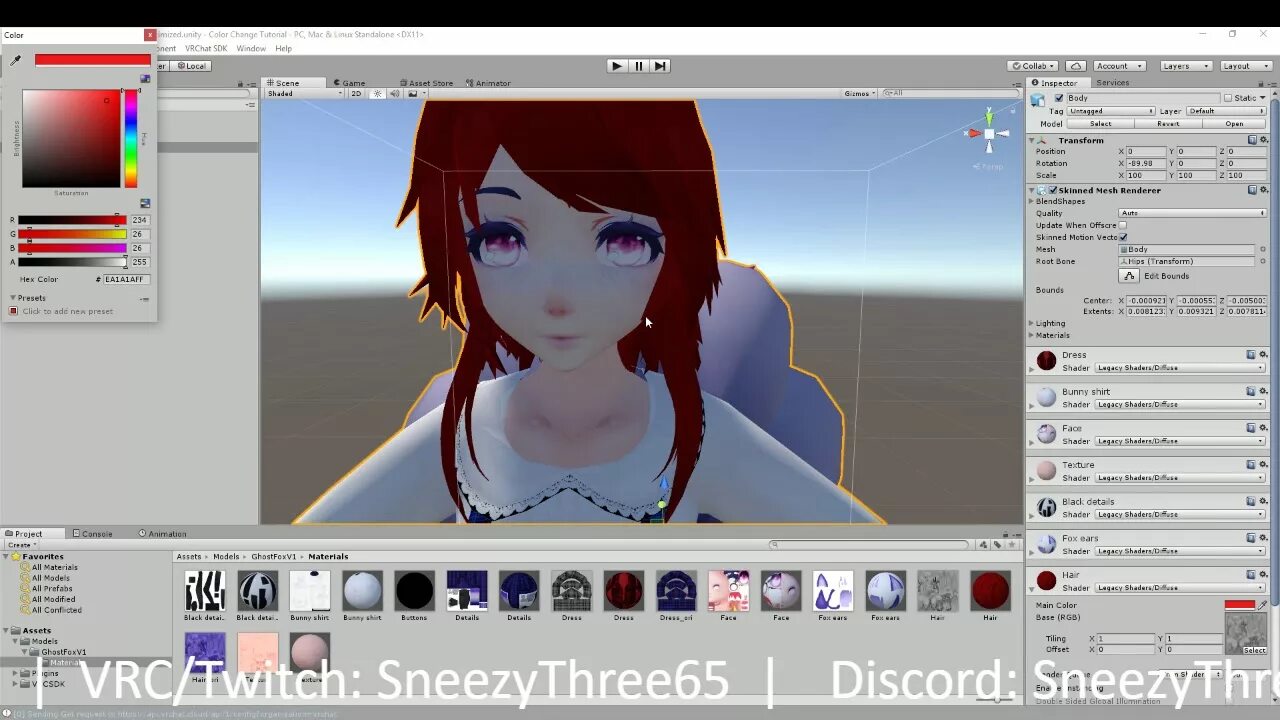Open Hair material gear menu
This screenshot has height=720, width=1280.
click(1263, 575)
